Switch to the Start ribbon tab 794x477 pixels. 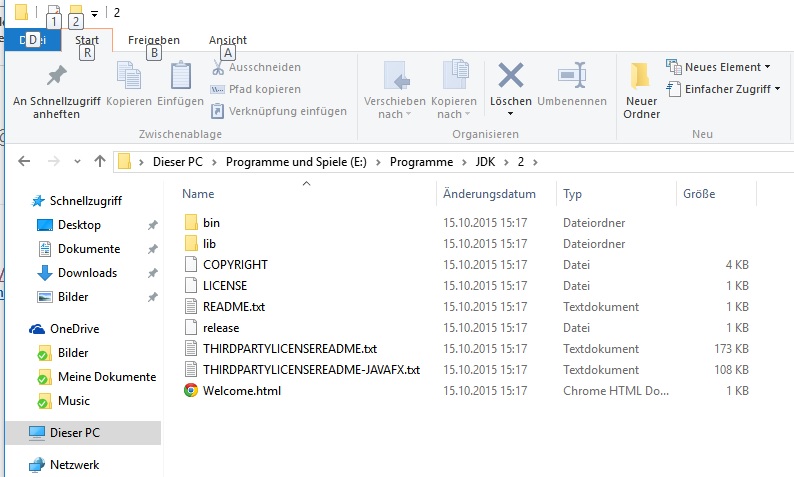pyautogui.click(x=87, y=40)
